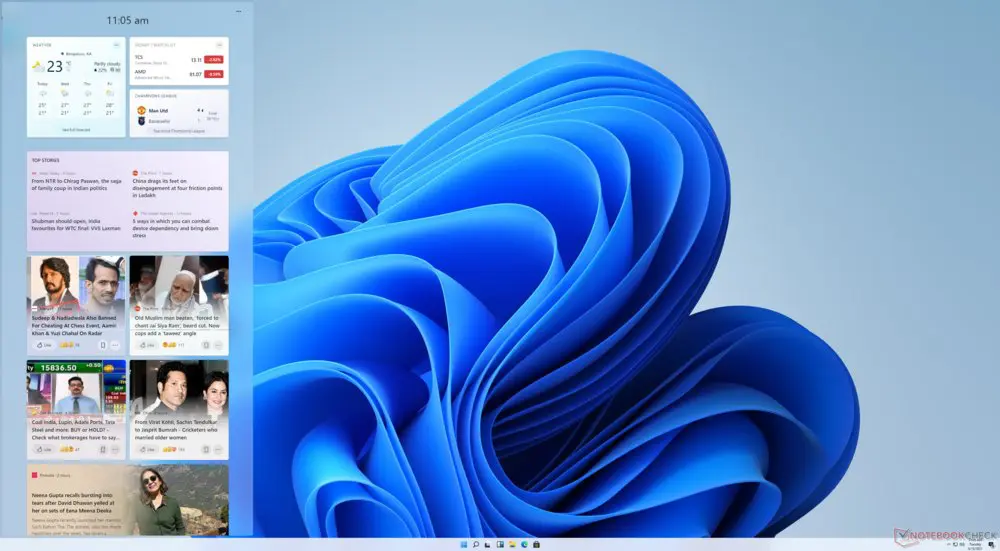Open more options on Coal India story
Image resolution: width=1000 pixels, height=551 pixels.
(116, 449)
